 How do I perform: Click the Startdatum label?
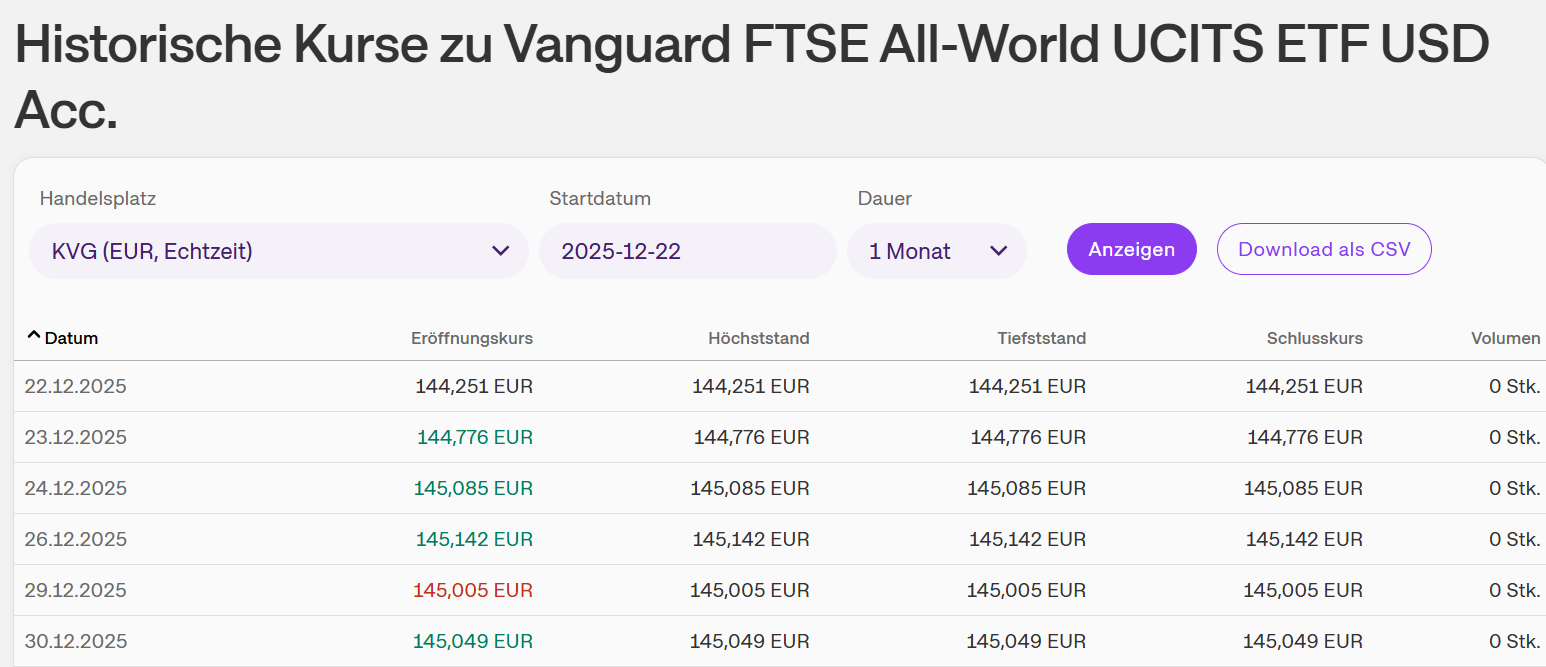click(x=600, y=198)
